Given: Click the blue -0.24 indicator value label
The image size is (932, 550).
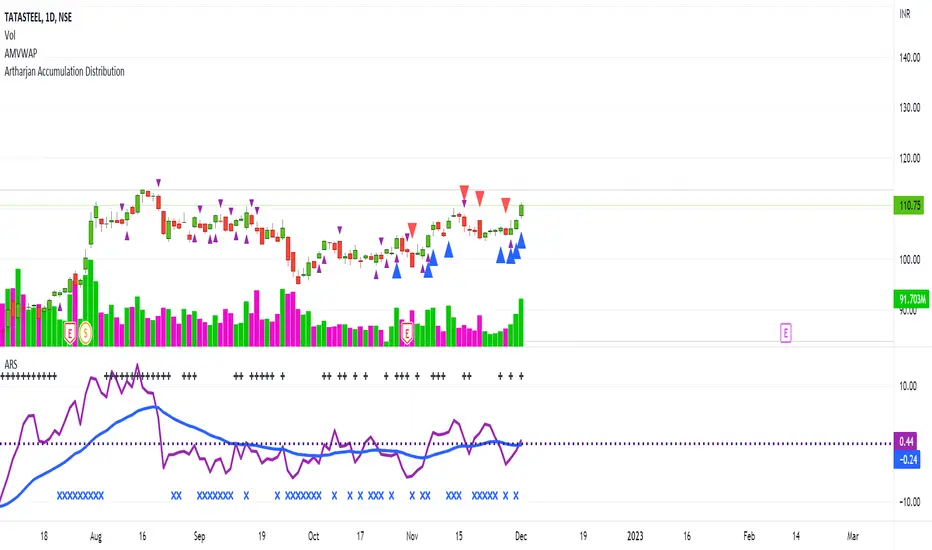Looking at the screenshot, I should point(910,459).
